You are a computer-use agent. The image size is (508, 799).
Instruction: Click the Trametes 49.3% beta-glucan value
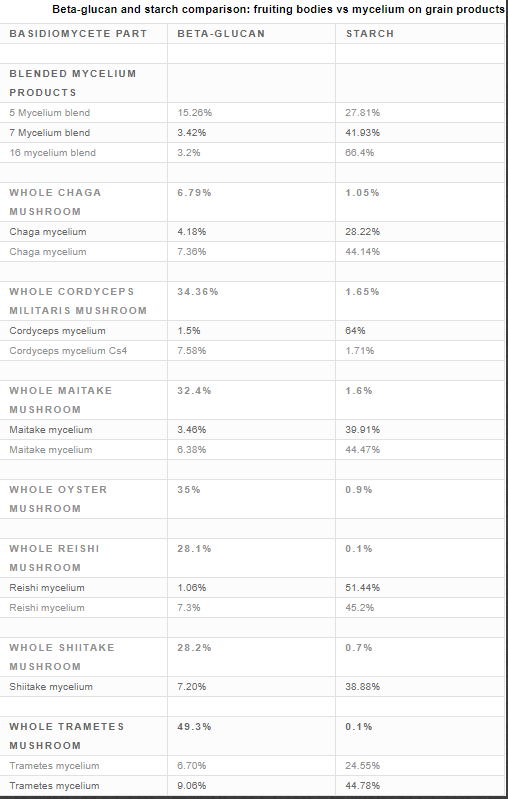pyautogui.click(x=194, y=726)
